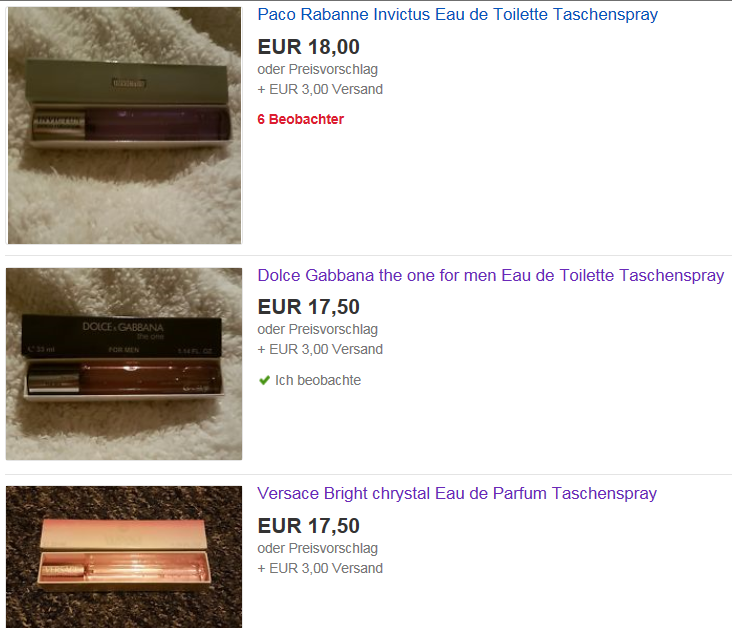Image resolution: width=732 pixels, height=628 pixels.
Task: Click the 'Ich beobachte' watch status
Action: (317, 381)
